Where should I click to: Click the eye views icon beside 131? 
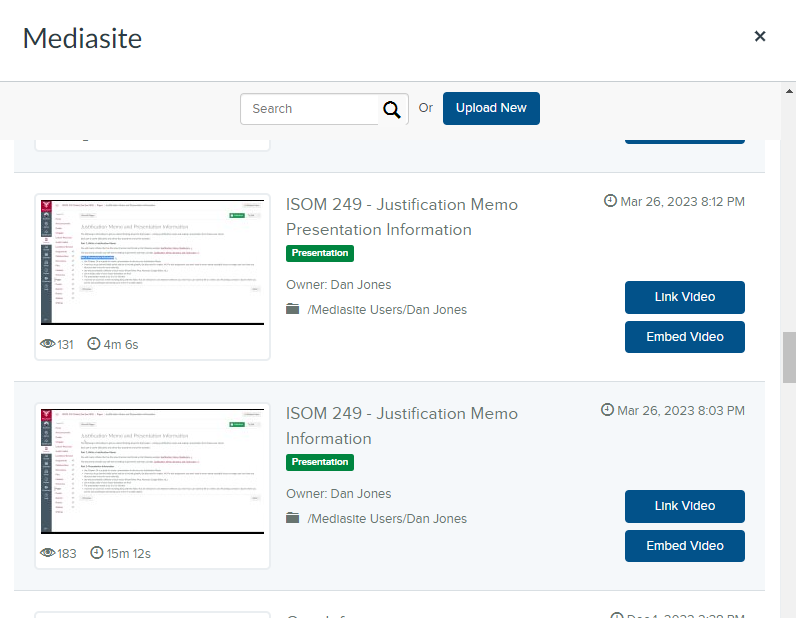click(x=47, y=344)
